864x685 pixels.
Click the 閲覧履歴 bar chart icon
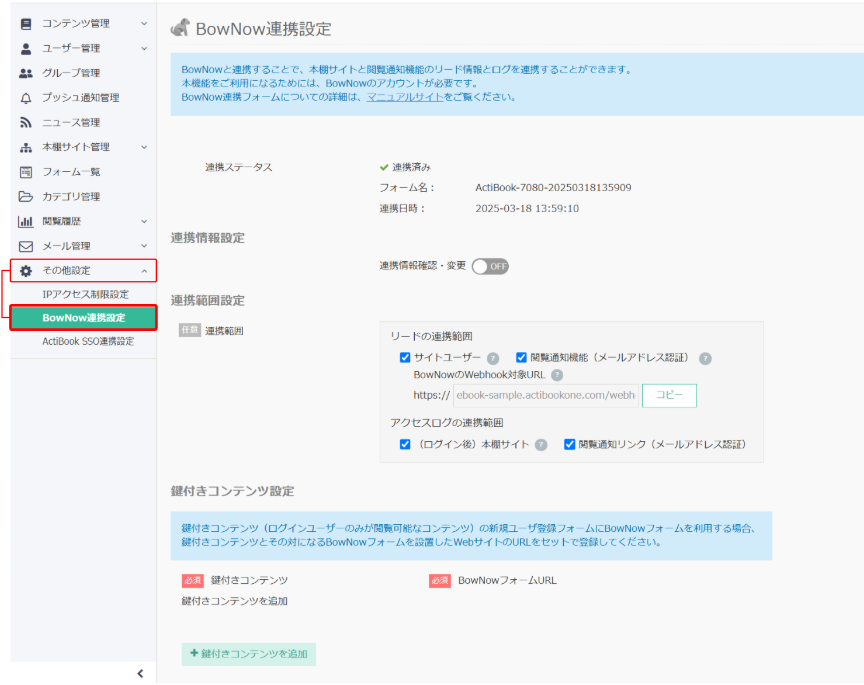coord(26,222)
